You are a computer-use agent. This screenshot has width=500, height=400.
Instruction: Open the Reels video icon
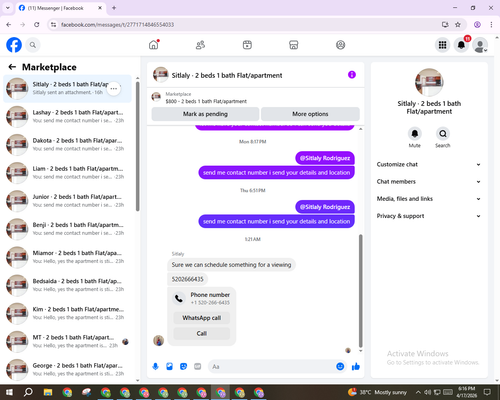(247, 45)
